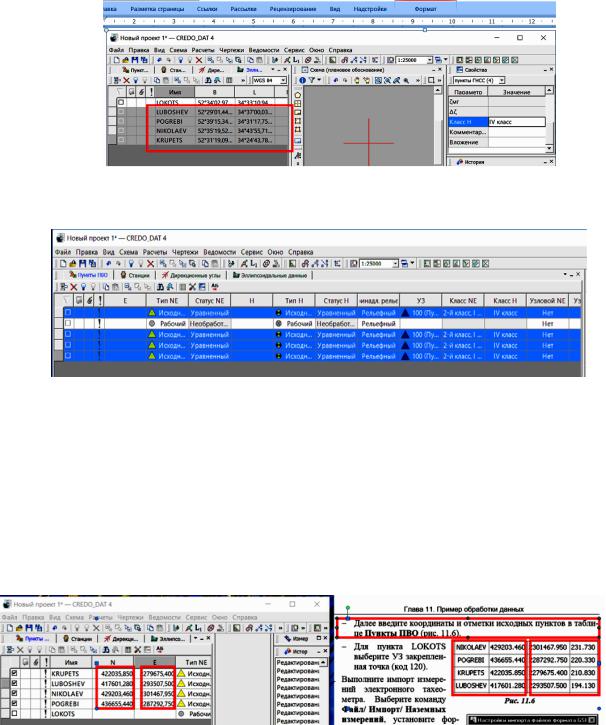
Task: Click the IV класс value field in Свойства
Action: [517, 122]
